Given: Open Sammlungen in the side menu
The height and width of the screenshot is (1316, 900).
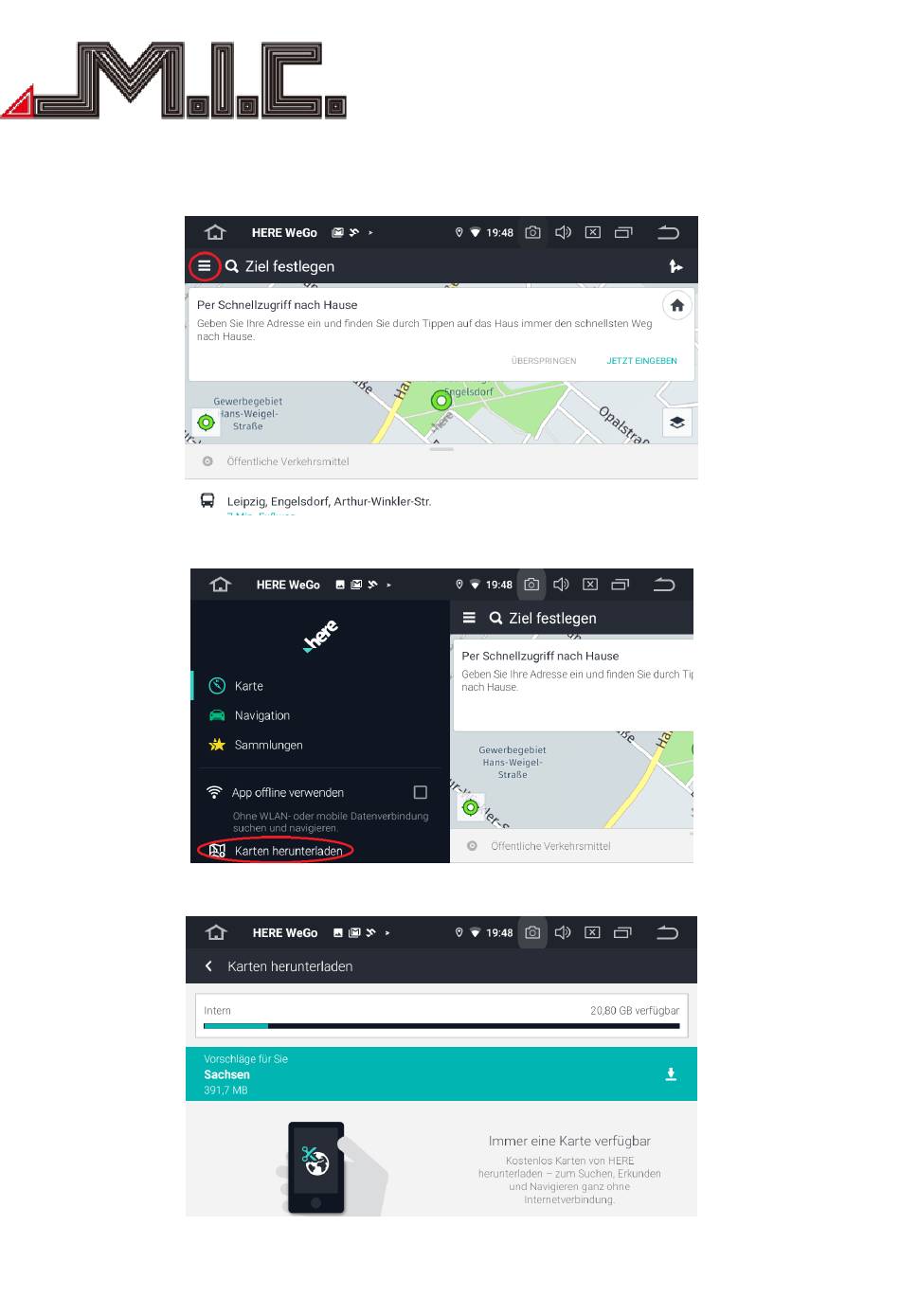Looking at the screenshot, I should [269, 745].
